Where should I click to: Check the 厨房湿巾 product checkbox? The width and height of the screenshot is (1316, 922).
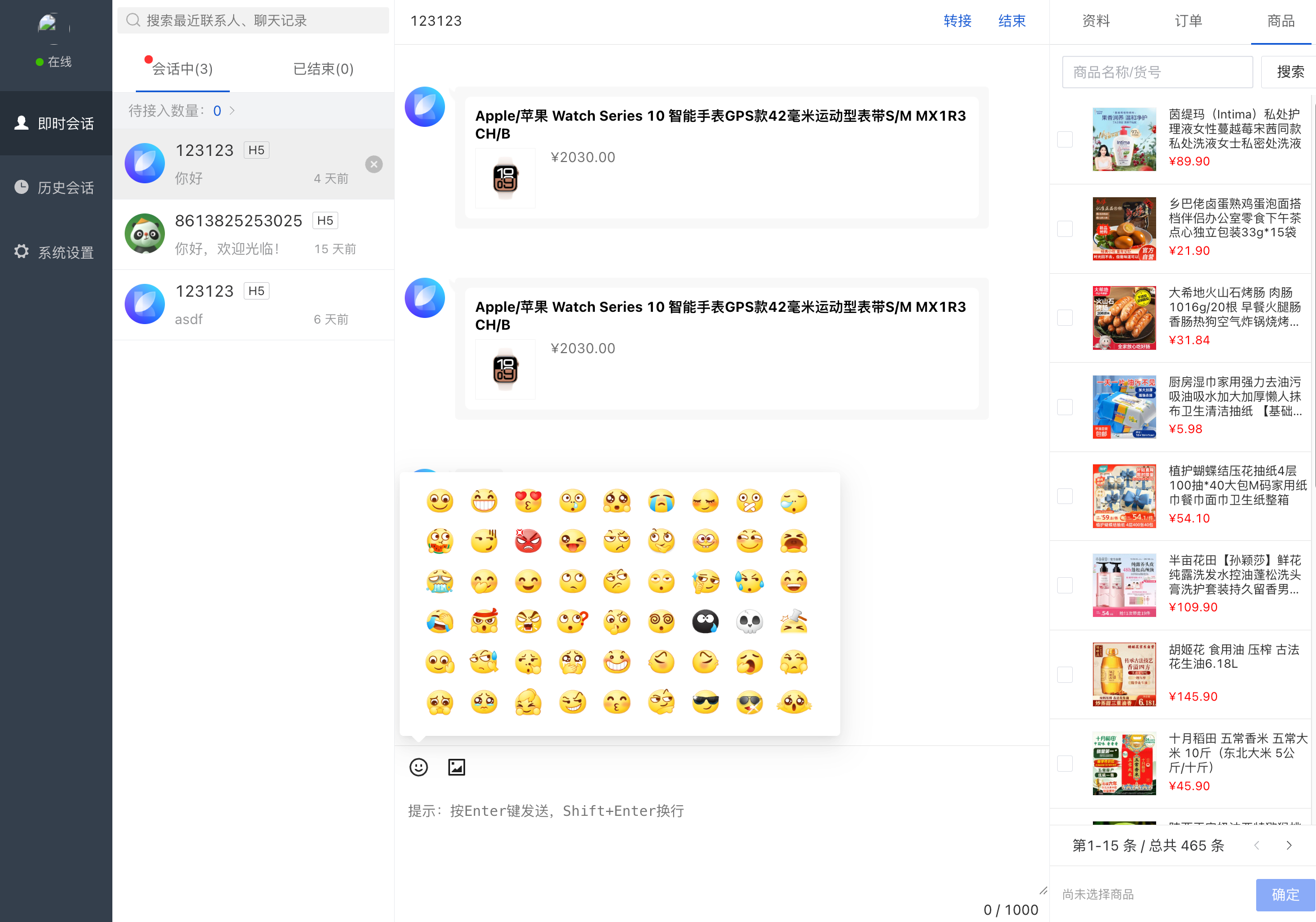click(1064, 407)
